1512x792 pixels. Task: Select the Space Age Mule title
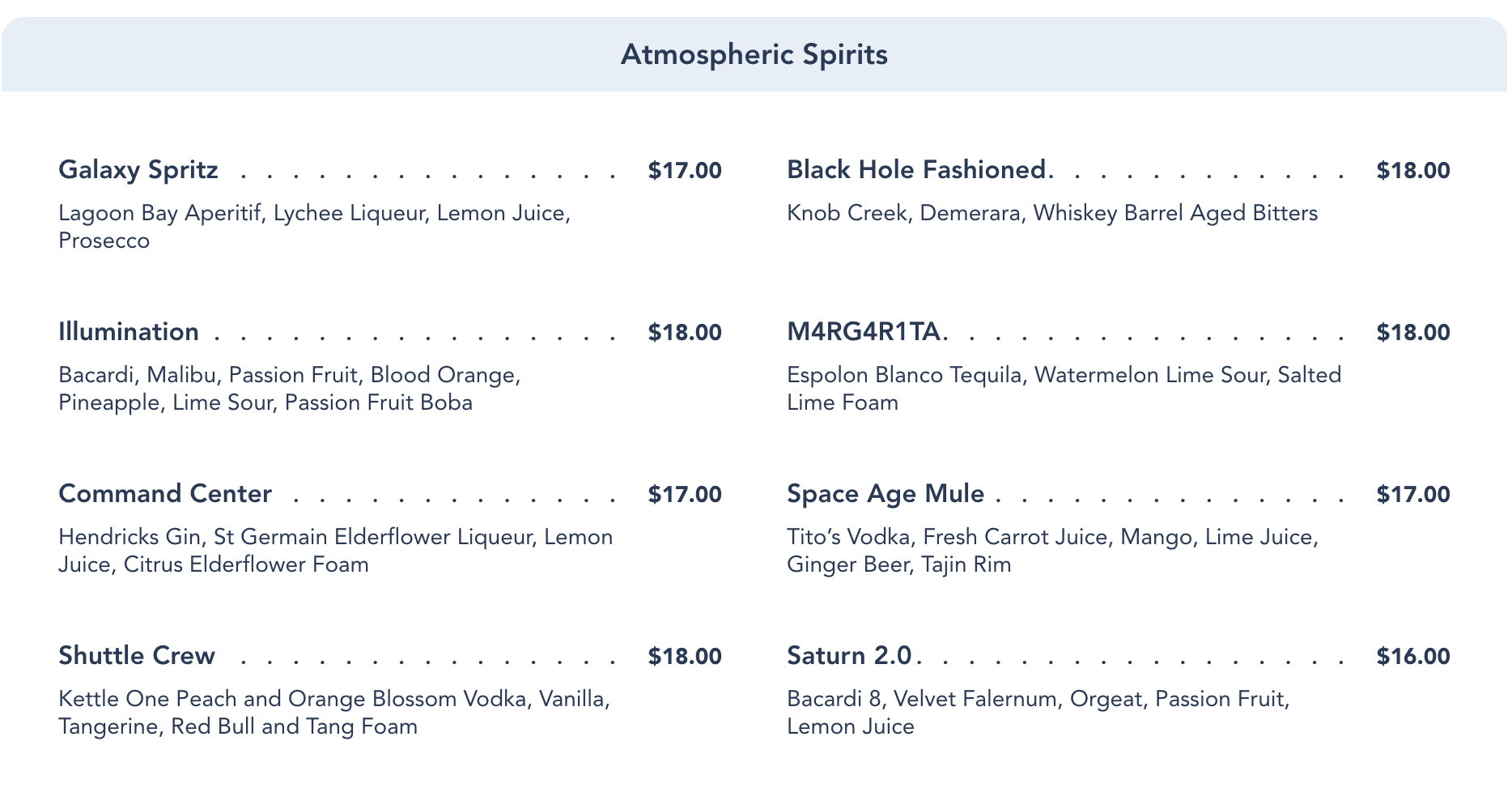886,494
